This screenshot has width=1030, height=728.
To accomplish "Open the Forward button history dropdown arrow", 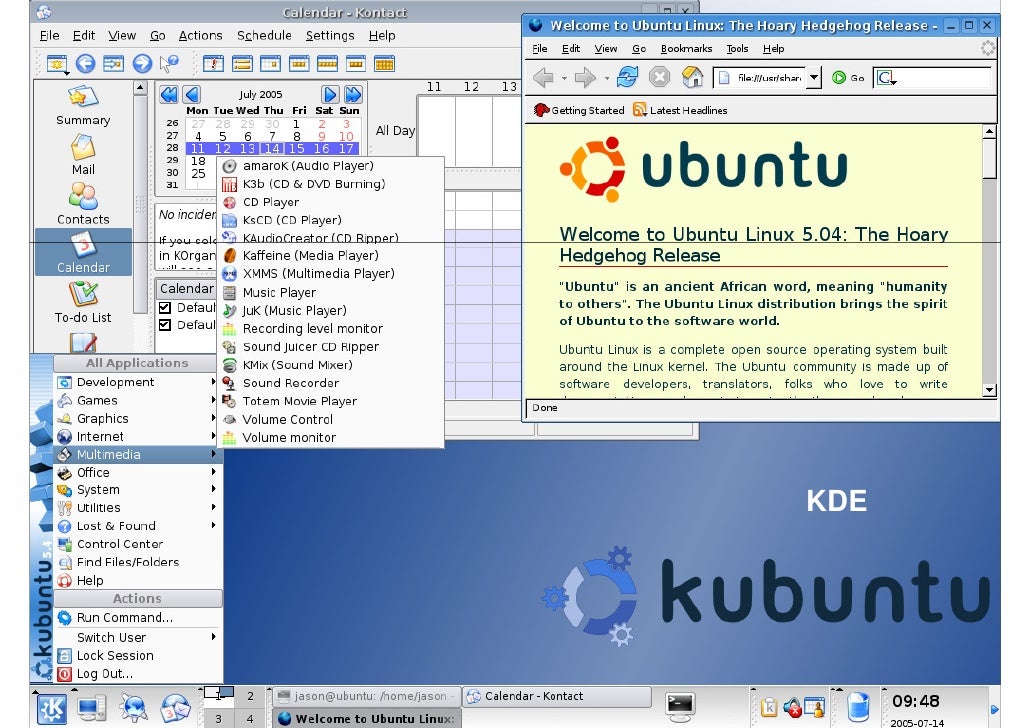I will [x=606, y=78].
